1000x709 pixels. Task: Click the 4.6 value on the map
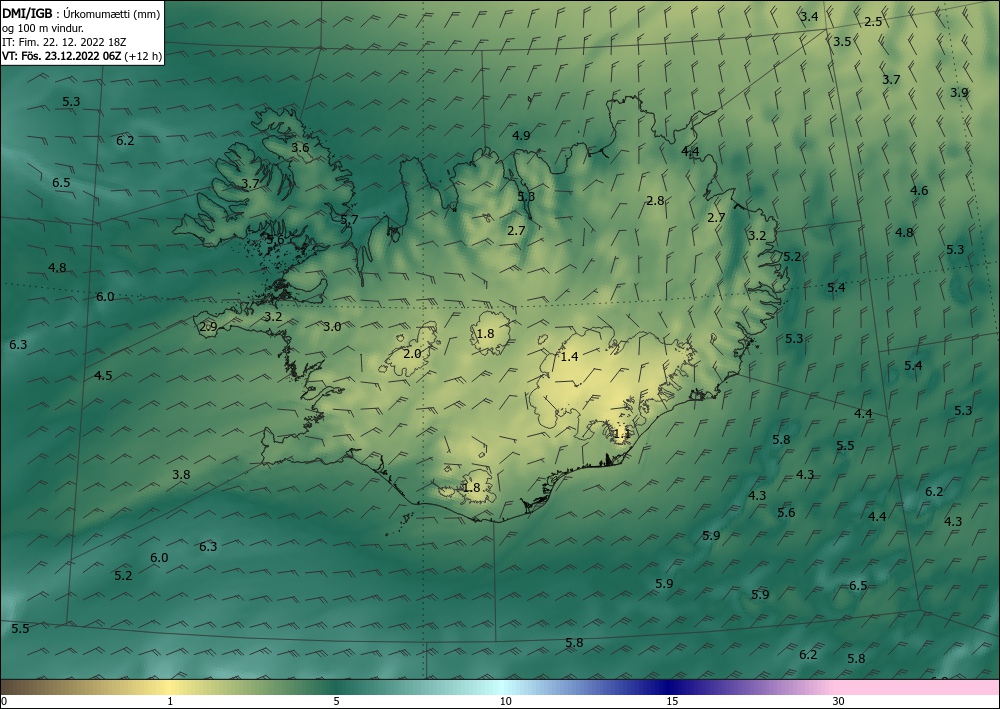tap(919, 191)
